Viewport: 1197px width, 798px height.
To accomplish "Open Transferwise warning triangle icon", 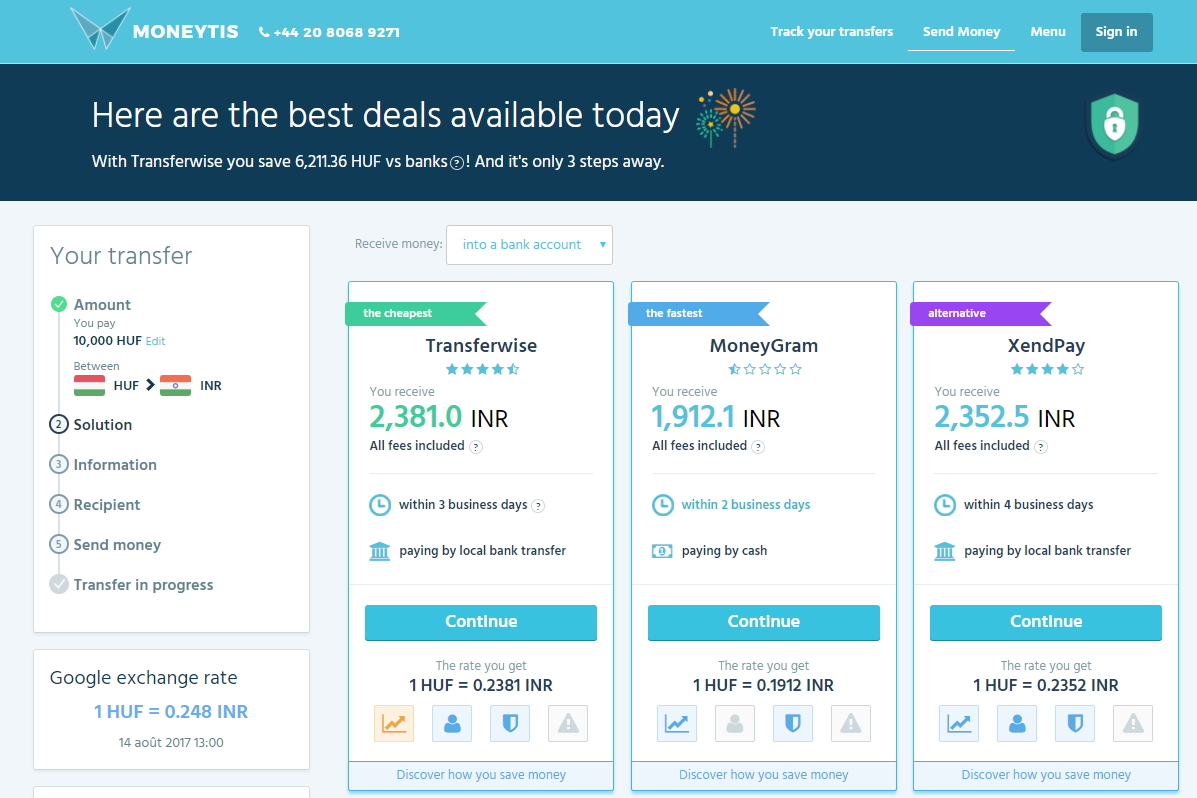I will coord(568,723).
